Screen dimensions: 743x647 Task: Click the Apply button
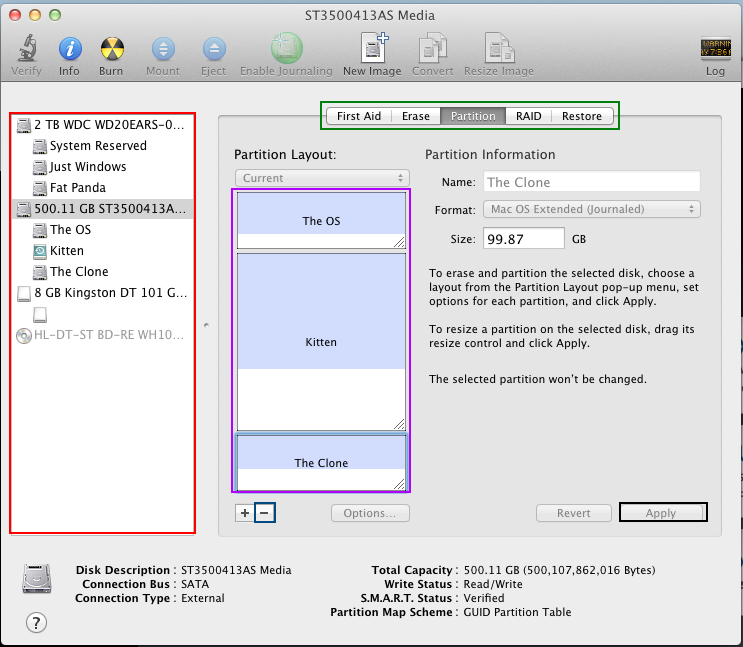pyautogui.click(x=661, y=513)
